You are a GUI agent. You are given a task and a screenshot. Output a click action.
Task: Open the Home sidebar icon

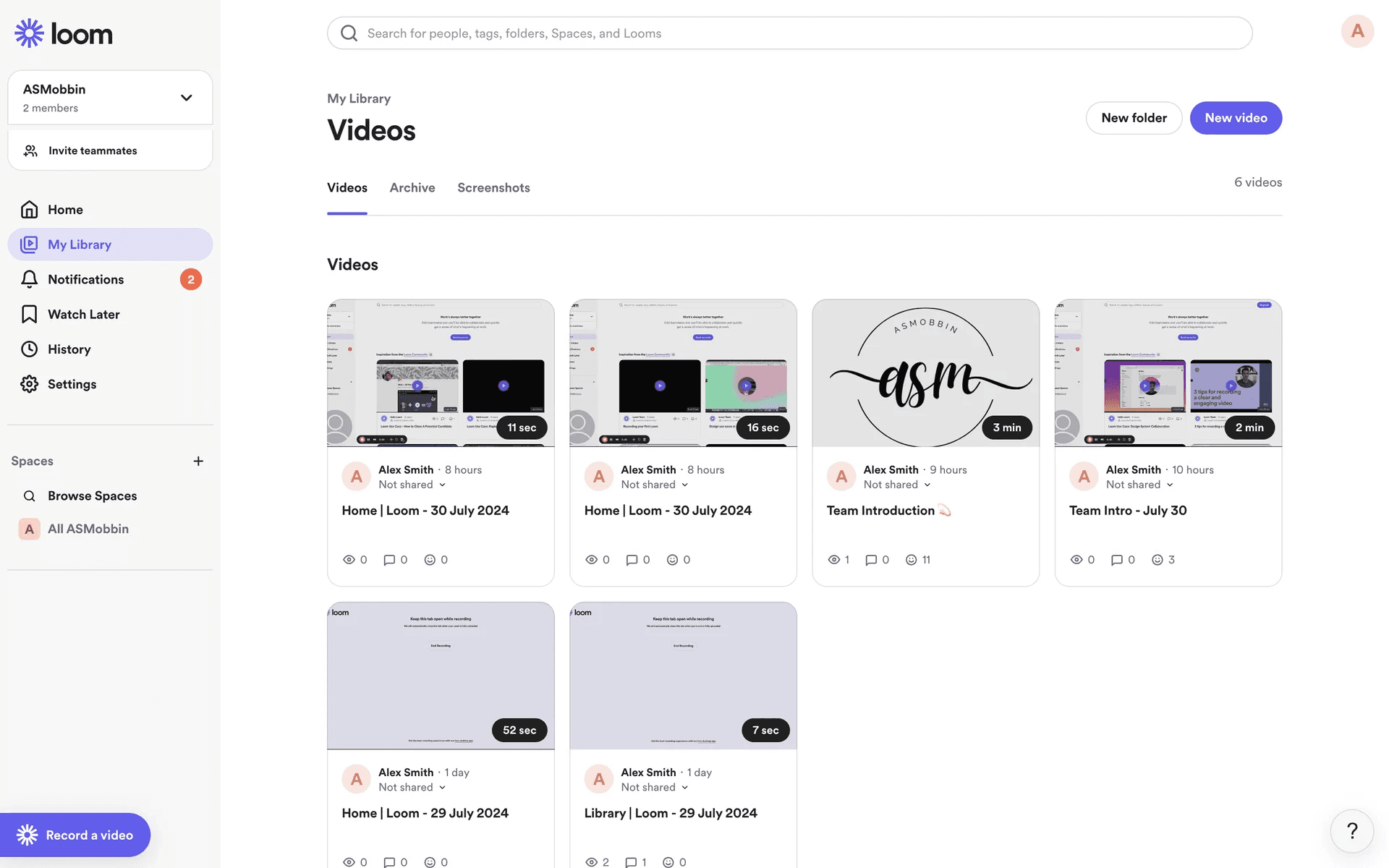tap(29, 210)
